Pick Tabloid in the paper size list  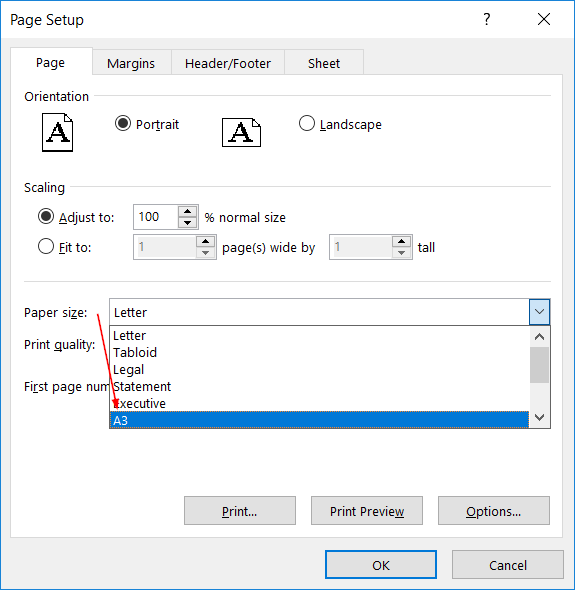tap(319, 353)
